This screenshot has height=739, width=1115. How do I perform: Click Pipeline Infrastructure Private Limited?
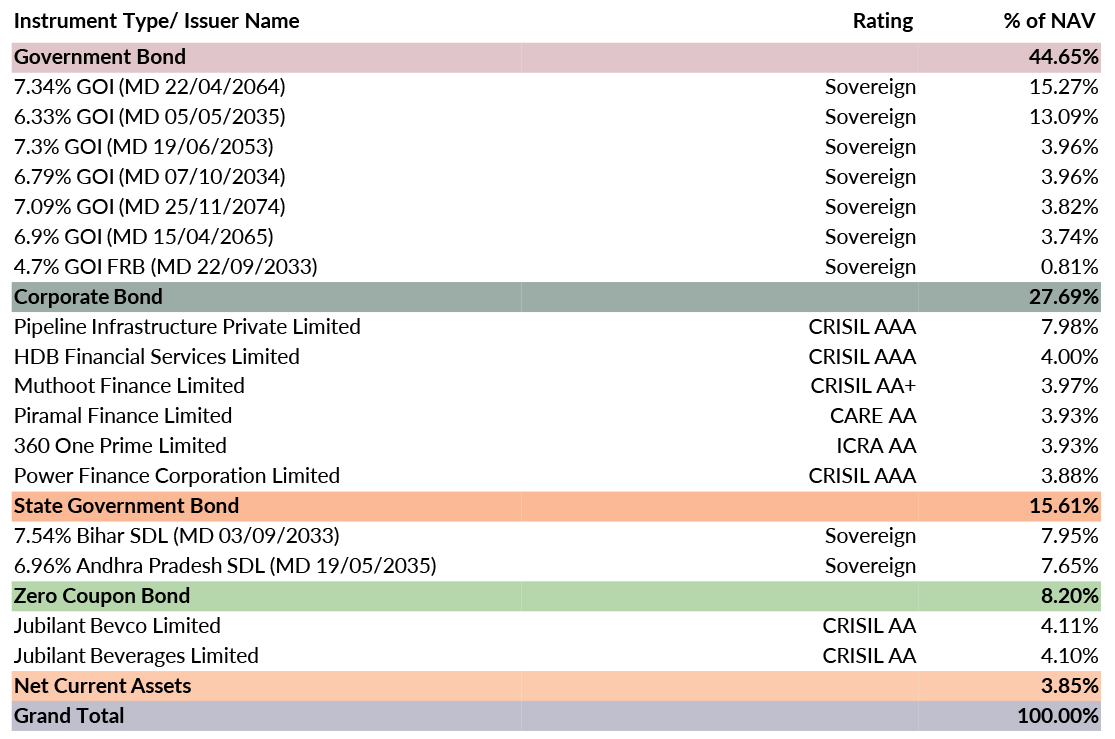click(187, 327)
